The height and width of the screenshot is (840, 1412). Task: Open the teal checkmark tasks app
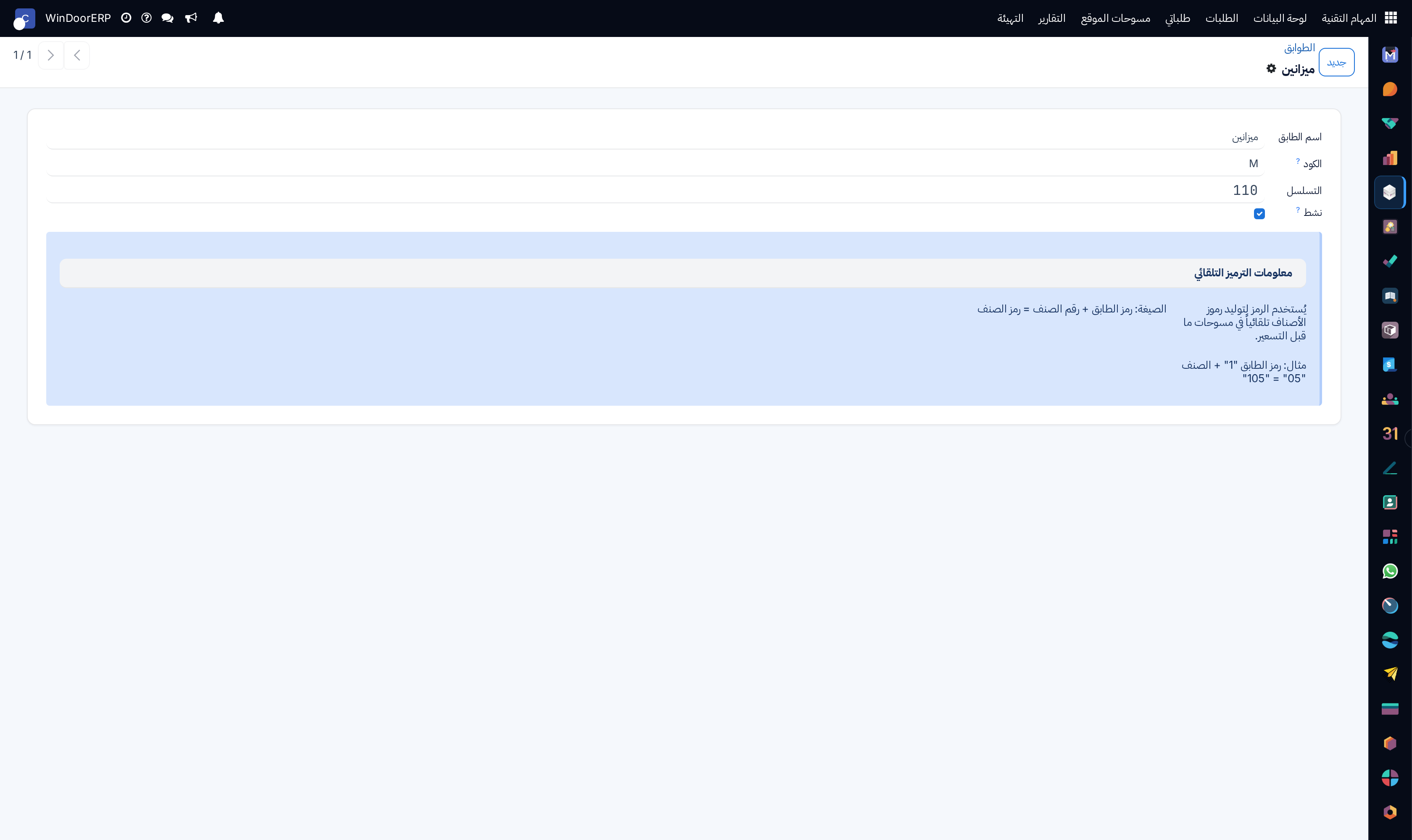click(1390, 262)
